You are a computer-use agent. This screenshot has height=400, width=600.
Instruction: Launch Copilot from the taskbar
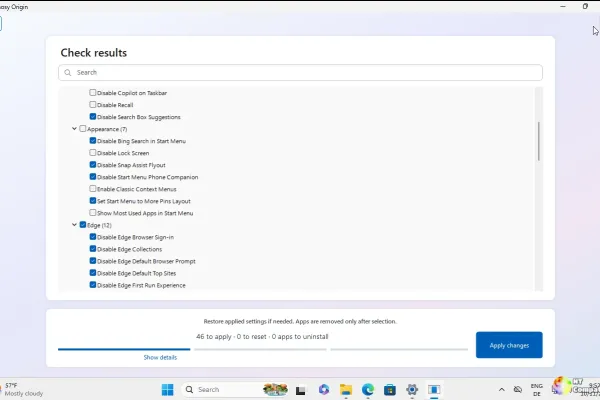click(x=324, y=390)
